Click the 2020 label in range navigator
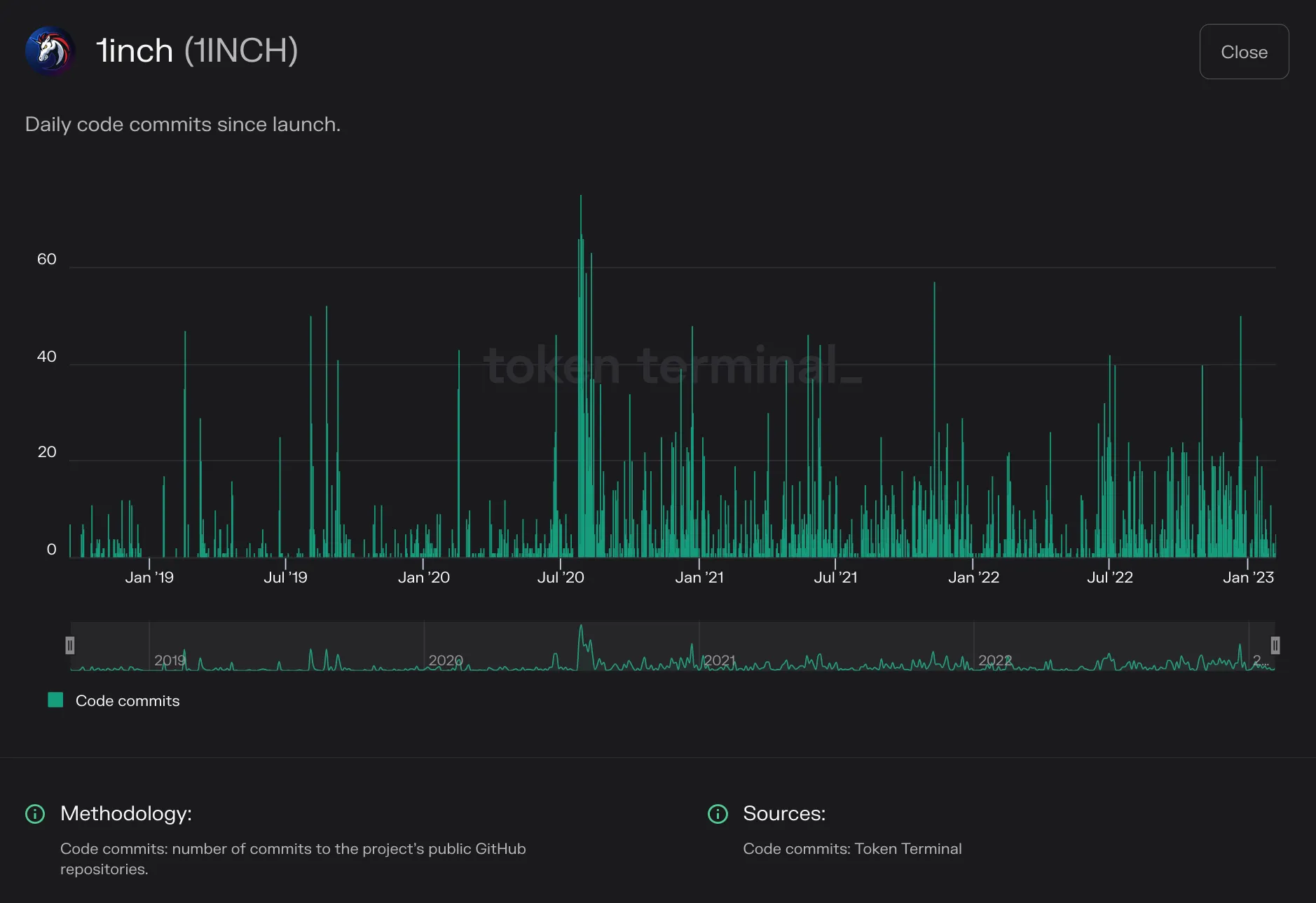Image resolution: width=1316 pixels, height=903 pixels. click(x=446, y=660)
